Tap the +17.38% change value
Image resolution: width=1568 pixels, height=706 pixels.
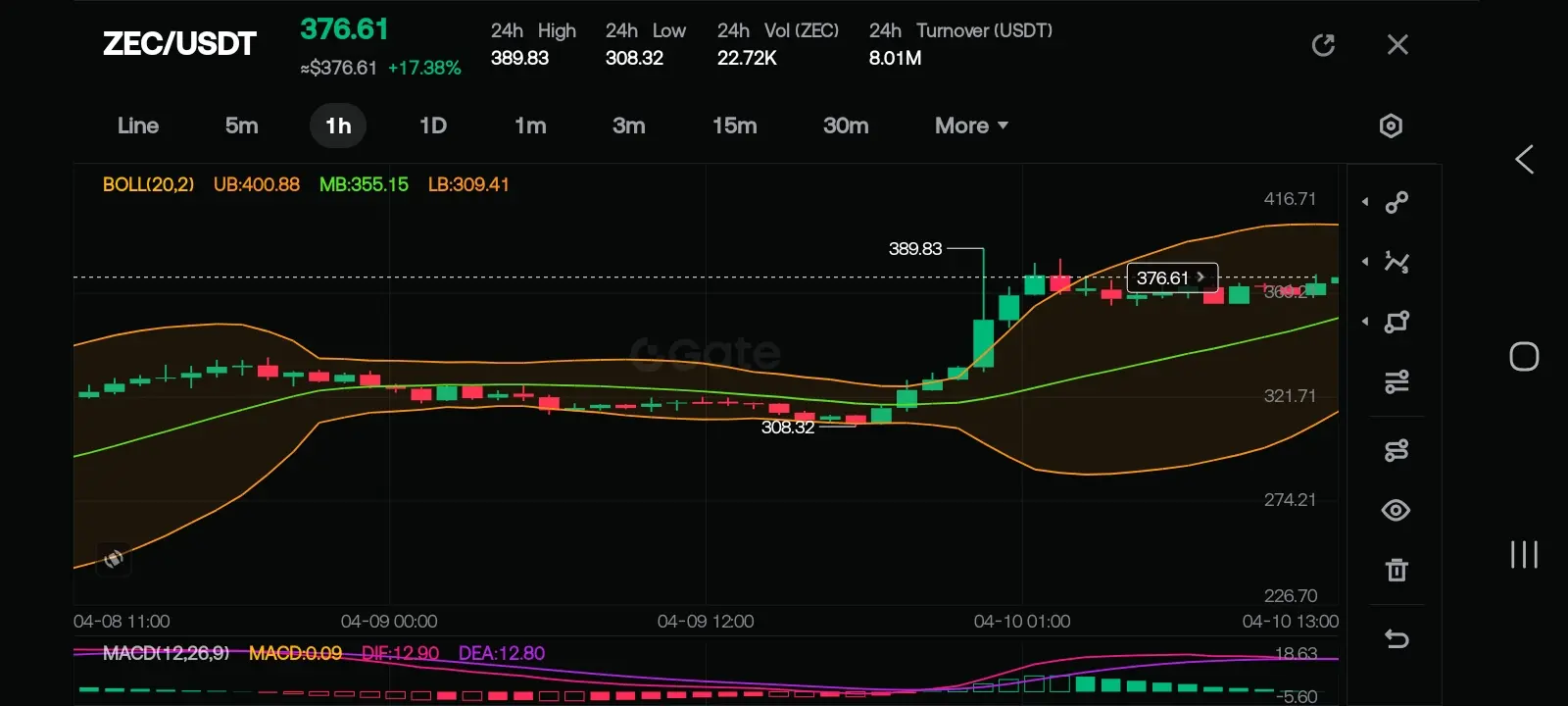[x=424, y=68]
